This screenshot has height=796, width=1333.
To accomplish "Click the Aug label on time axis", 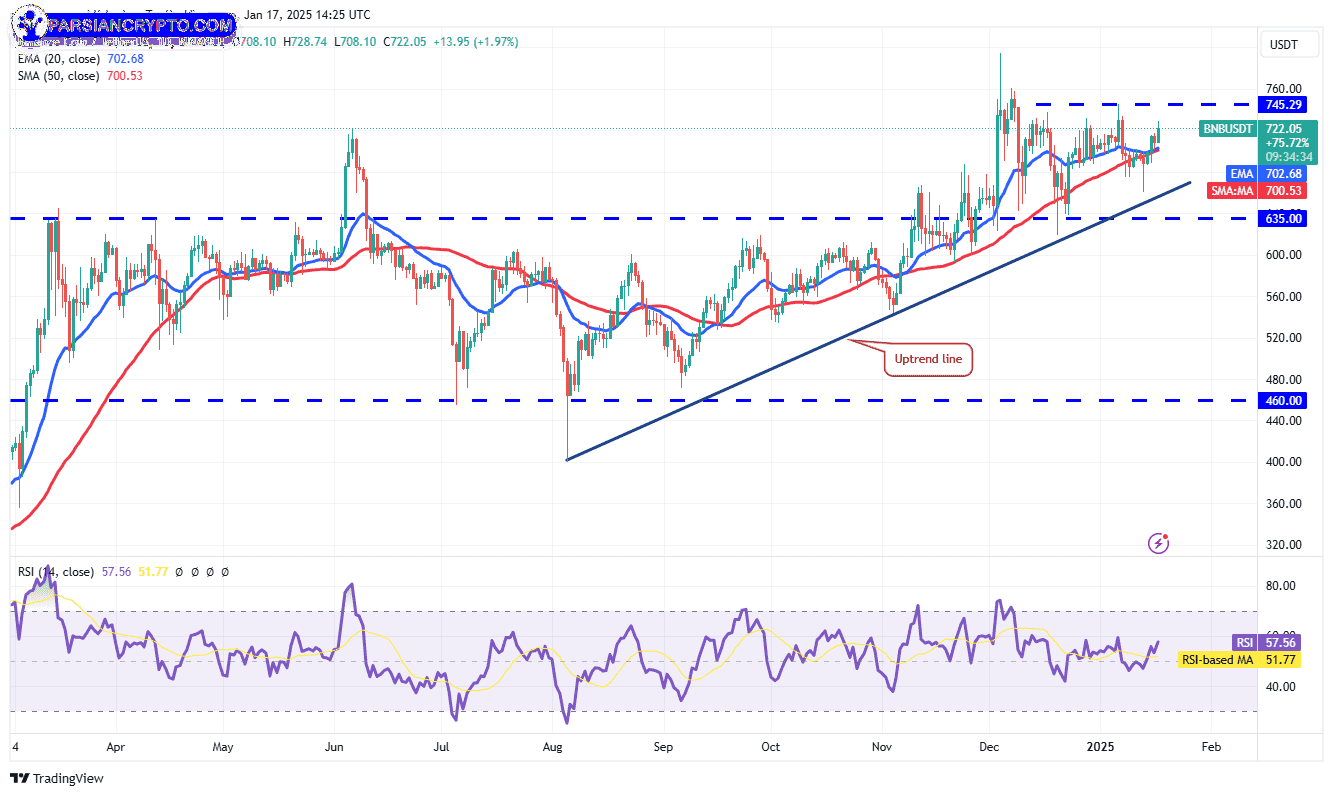I will coord(553,746).
